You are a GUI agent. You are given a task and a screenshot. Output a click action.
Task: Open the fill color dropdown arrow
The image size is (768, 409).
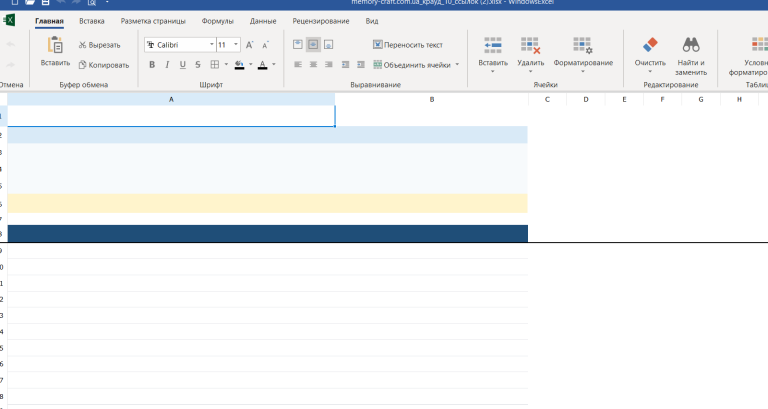pyautogui.click(x=250, y=65)
